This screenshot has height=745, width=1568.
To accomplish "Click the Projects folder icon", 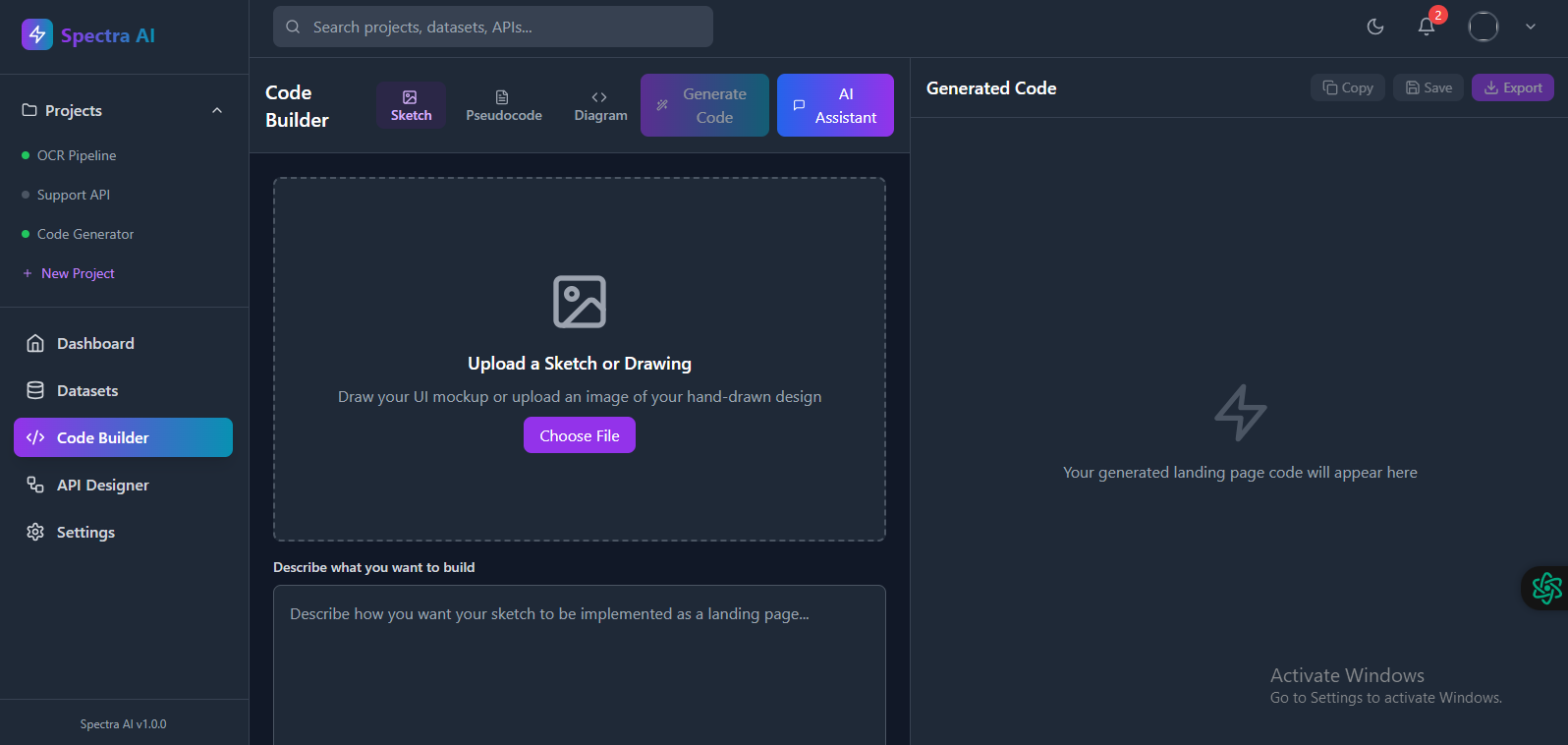I will (29, 110).
